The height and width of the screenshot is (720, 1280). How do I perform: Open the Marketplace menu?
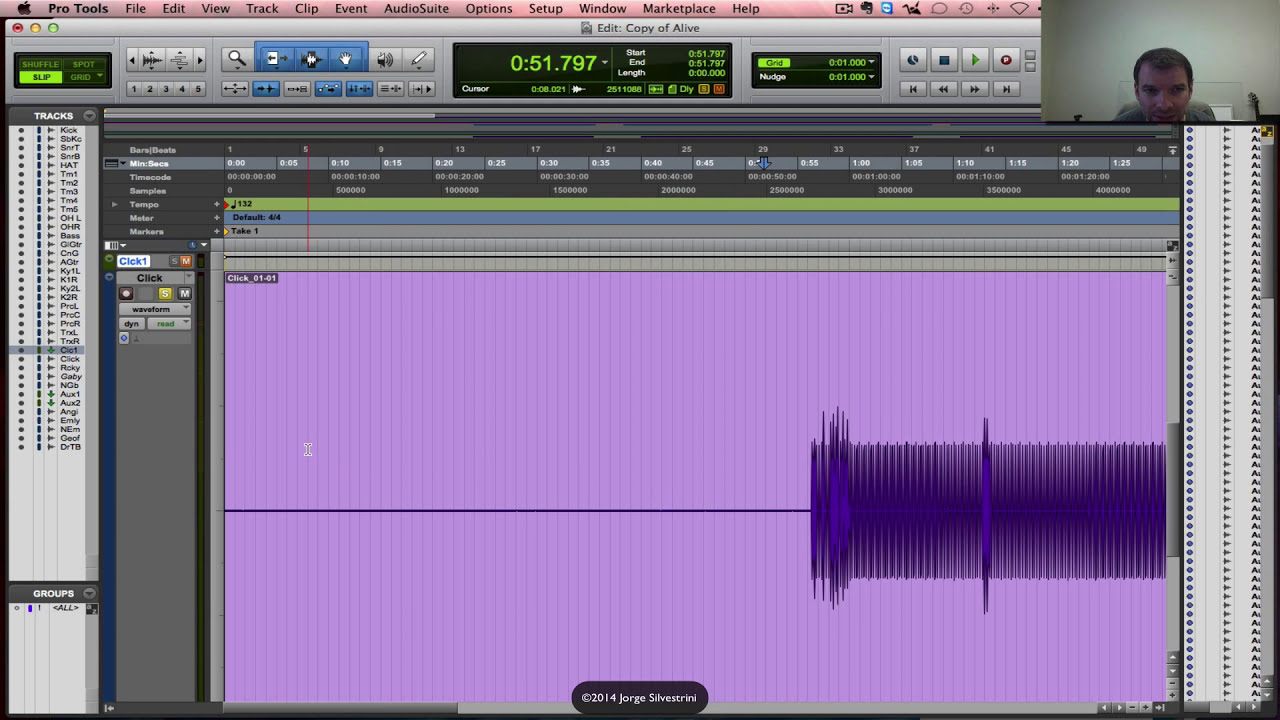(679, 8)
